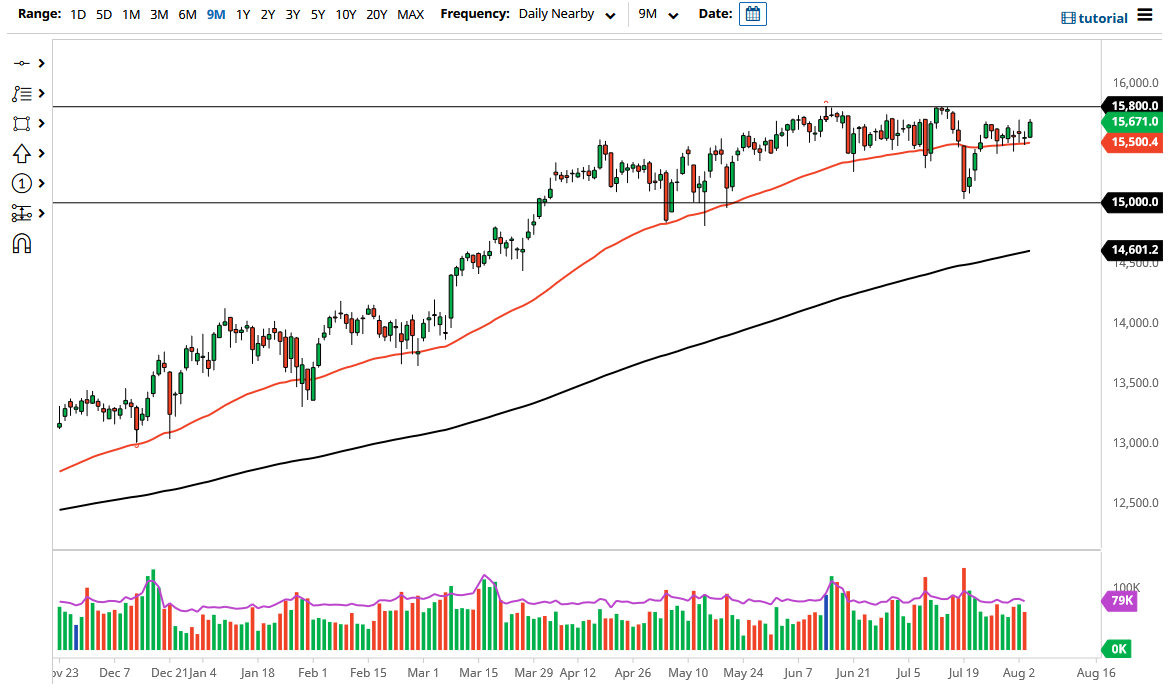Viewport: 1171px width, 688px height.
Task: Open the annotation list tool
Action: [22, 93]
